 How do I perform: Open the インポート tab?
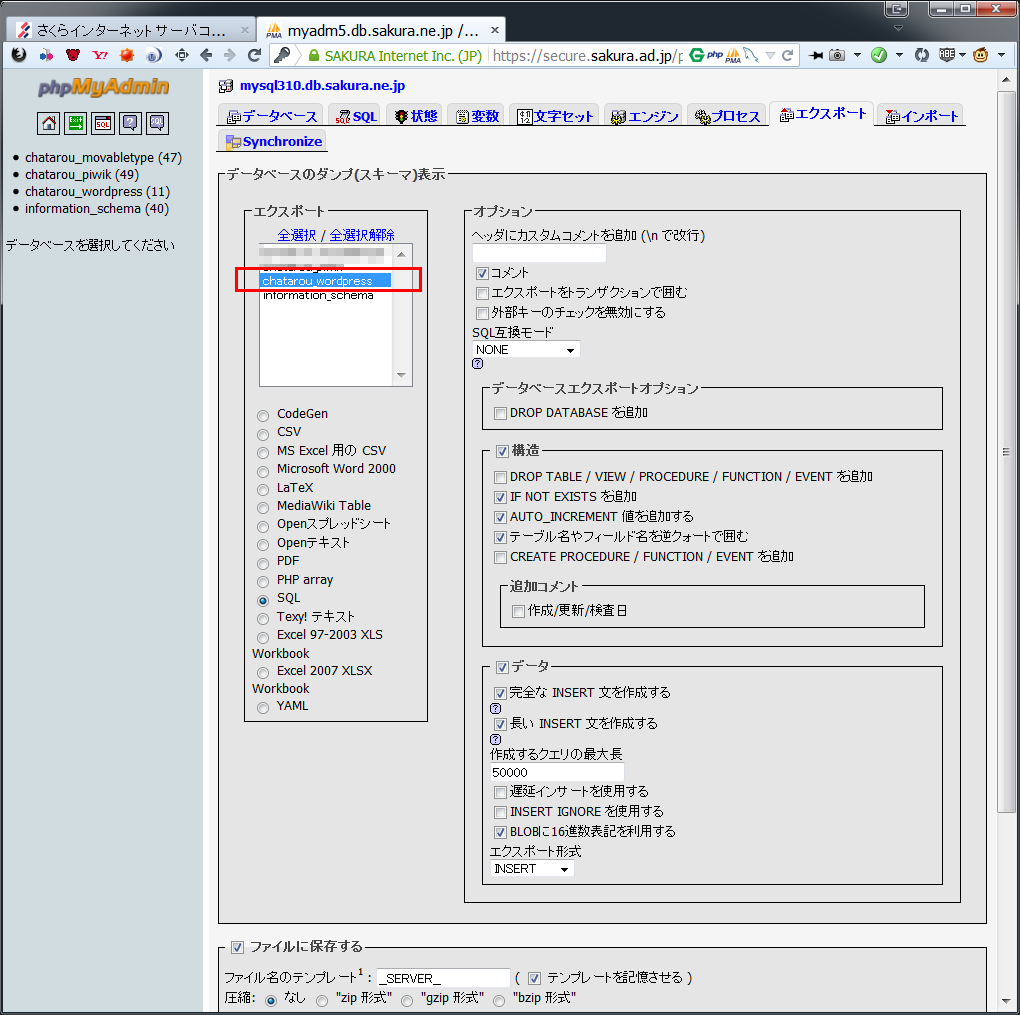tap(922, 116)
